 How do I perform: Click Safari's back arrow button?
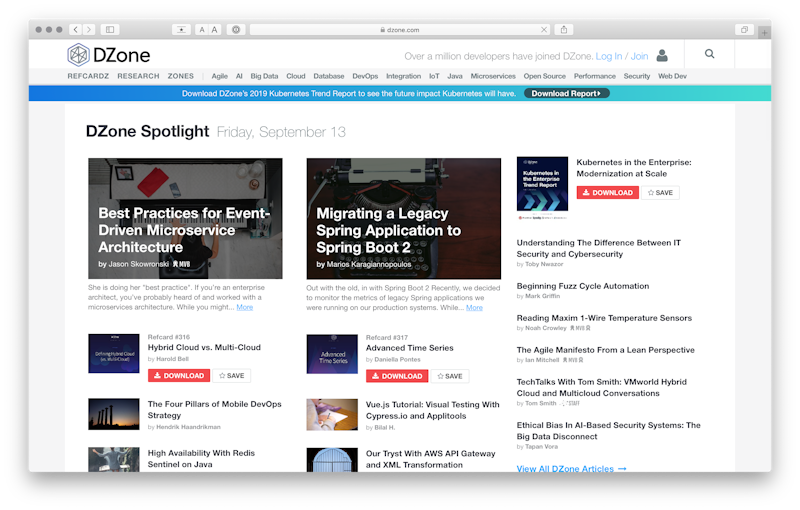[76, 30]
